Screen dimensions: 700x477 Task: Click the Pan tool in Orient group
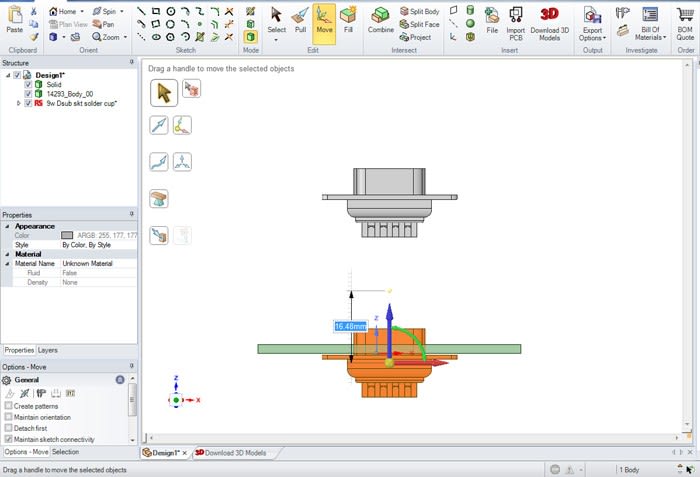[103, 25]
